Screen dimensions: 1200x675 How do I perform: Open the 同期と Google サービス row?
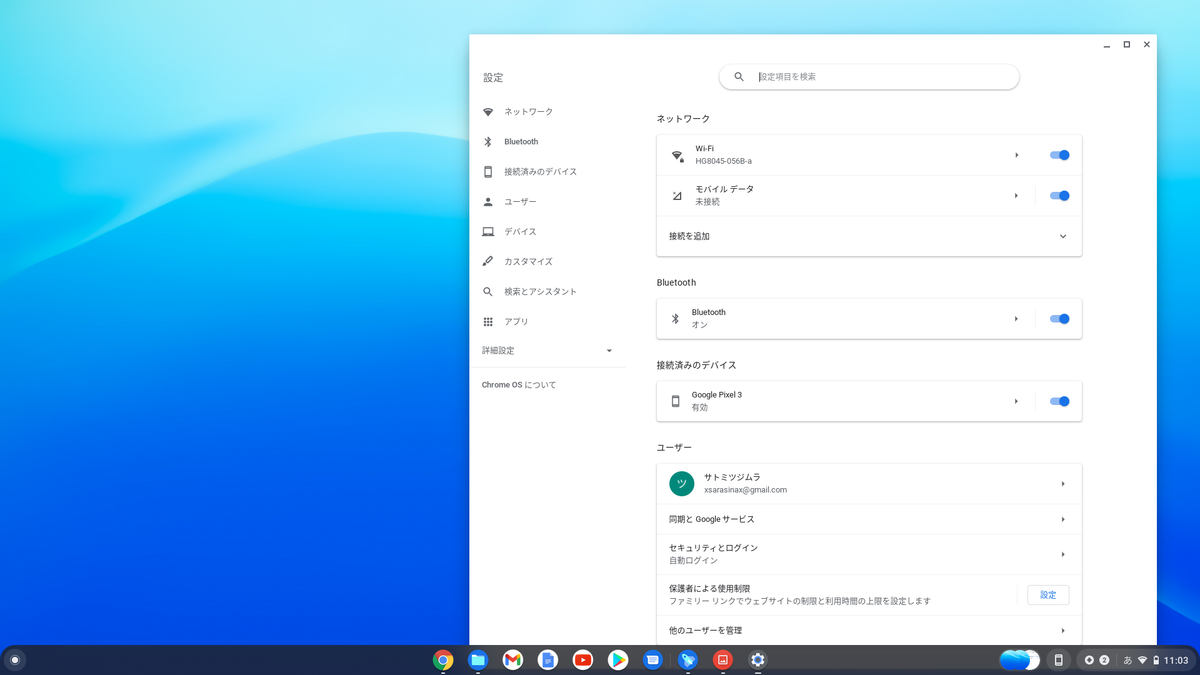click(x=869, y=520)
